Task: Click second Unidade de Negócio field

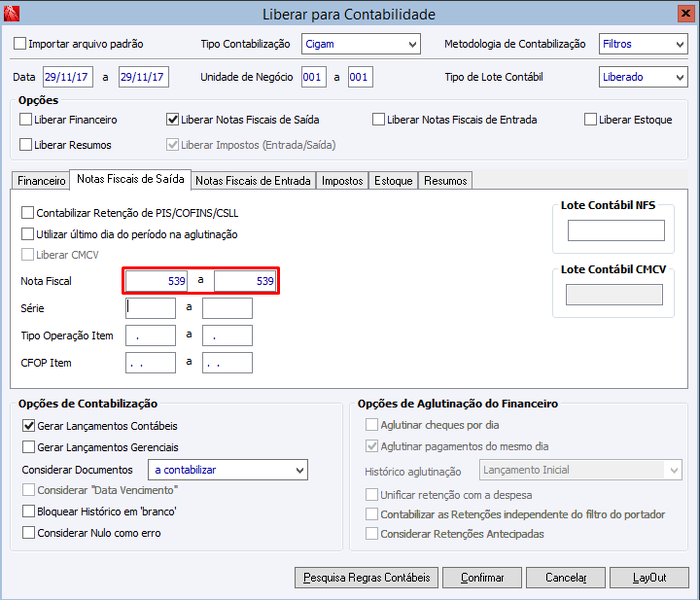Action: pyautogui.click(x=360, y=77)
